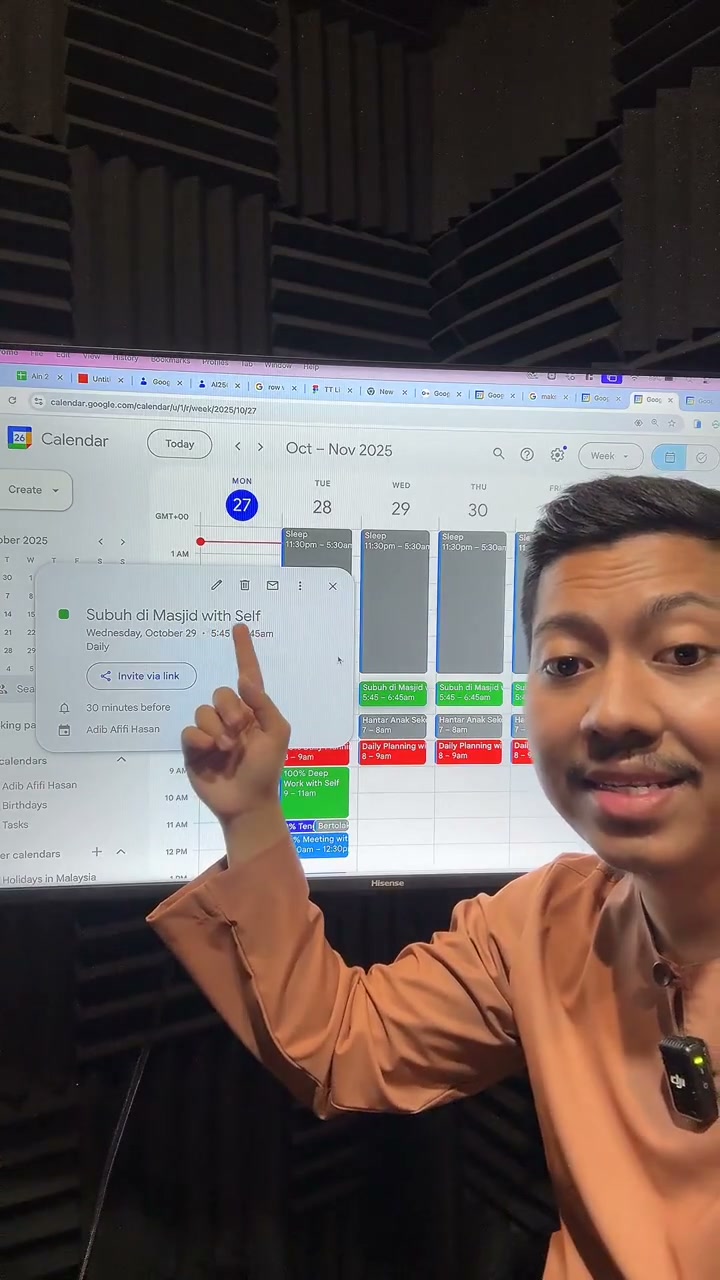
Task: Open the Week view dropdown
Action: tap(609, 456)
